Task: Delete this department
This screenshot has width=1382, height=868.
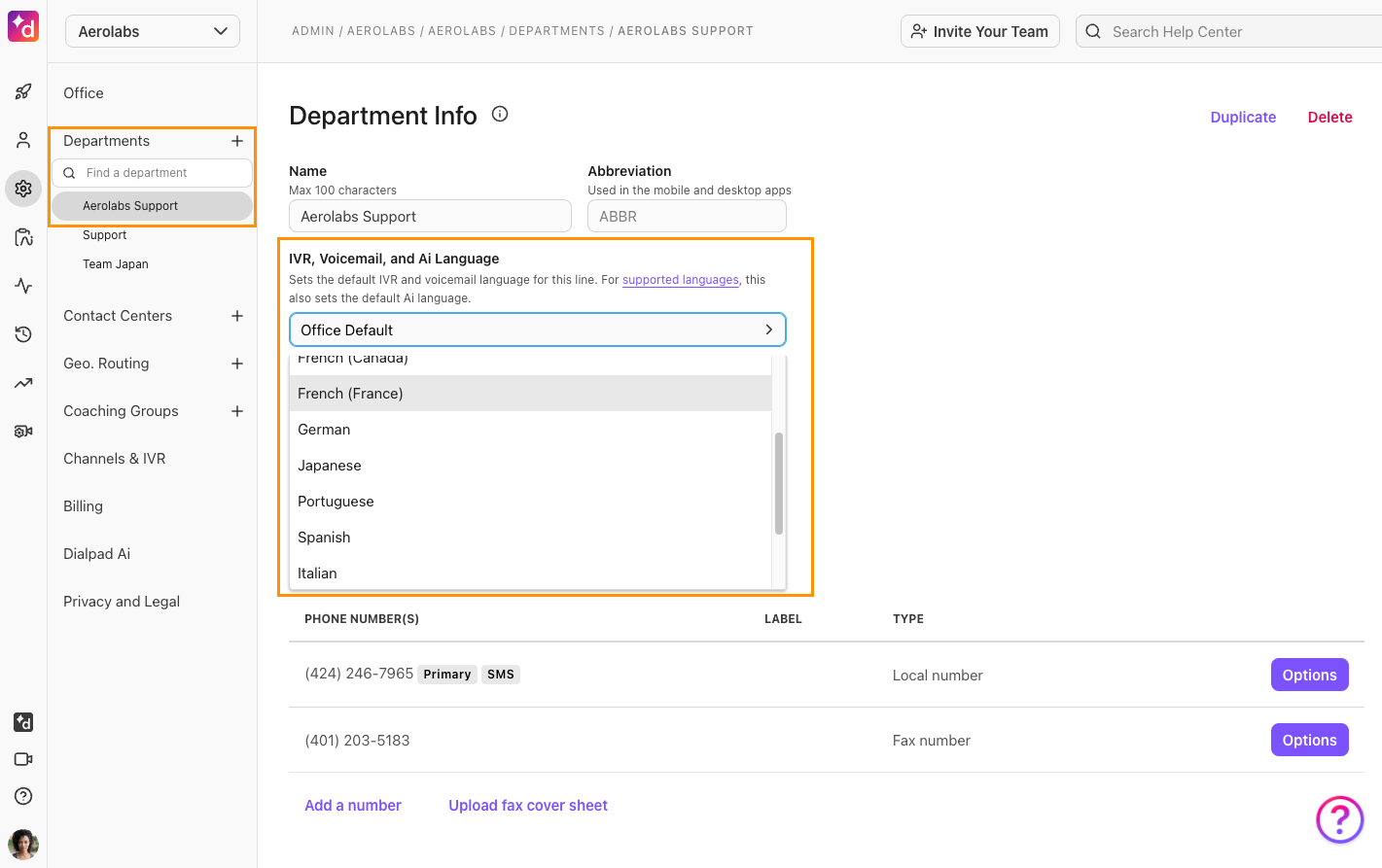Action: tap(1330, 117)
